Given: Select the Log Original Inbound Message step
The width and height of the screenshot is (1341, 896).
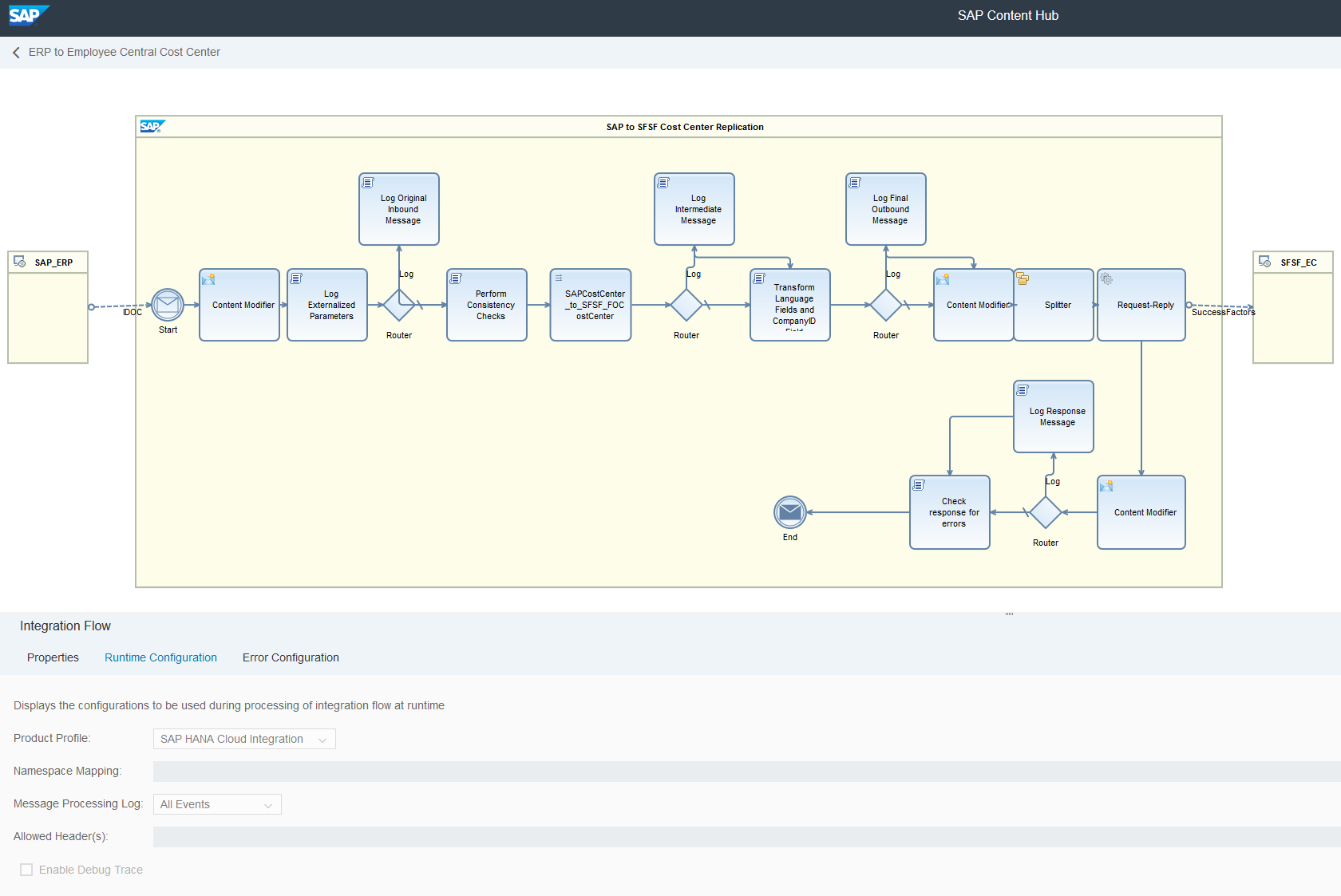Looking at the screenshot, I should (x=399, y=209).
